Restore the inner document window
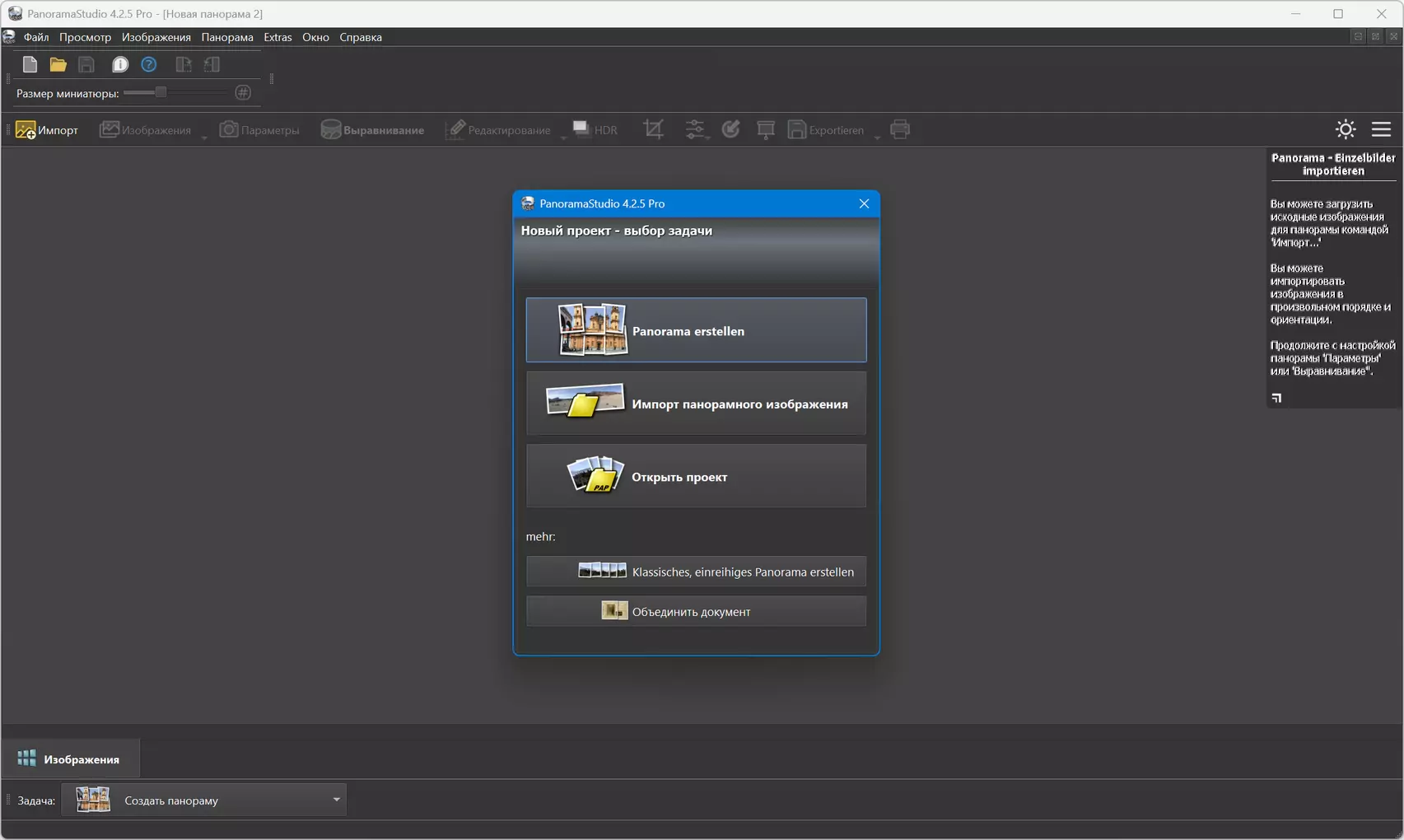 (x=1375, y=36)
